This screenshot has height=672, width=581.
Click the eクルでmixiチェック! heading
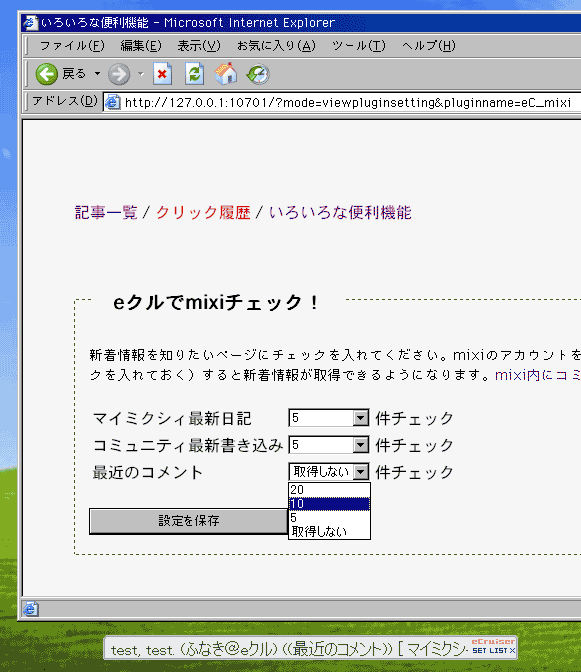216,303
